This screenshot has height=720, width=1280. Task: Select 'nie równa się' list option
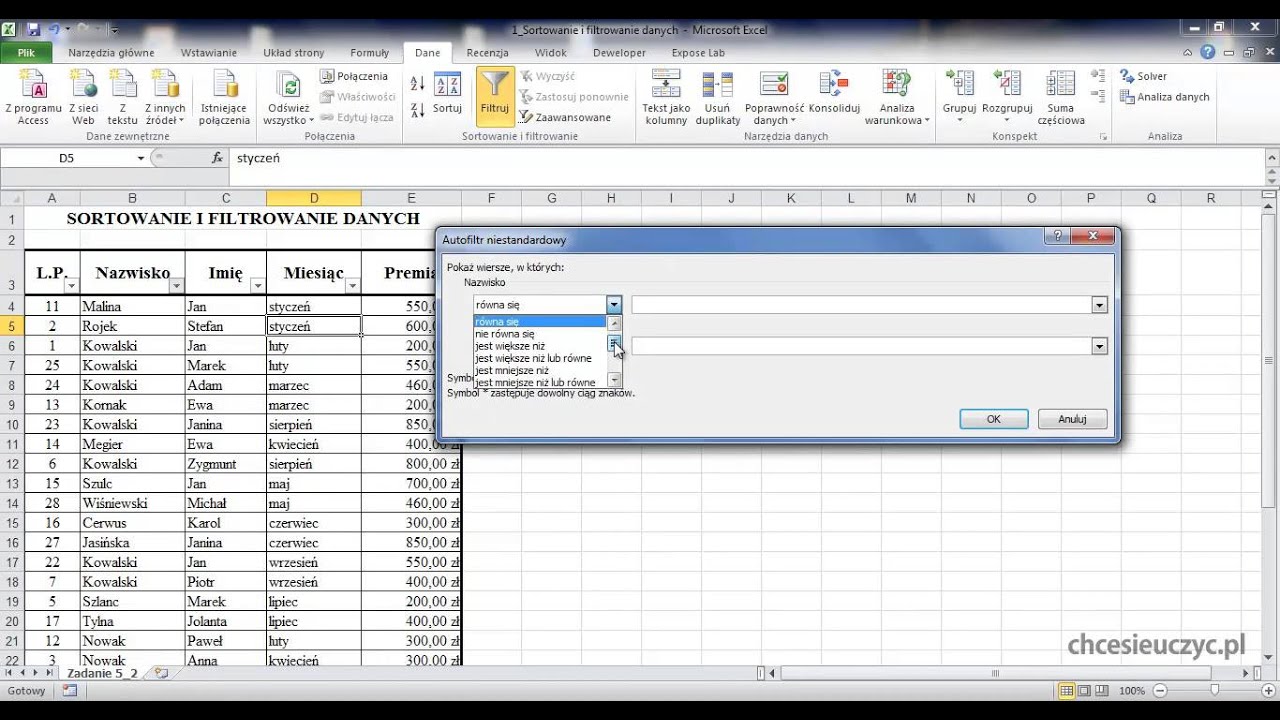pos(540,334)
